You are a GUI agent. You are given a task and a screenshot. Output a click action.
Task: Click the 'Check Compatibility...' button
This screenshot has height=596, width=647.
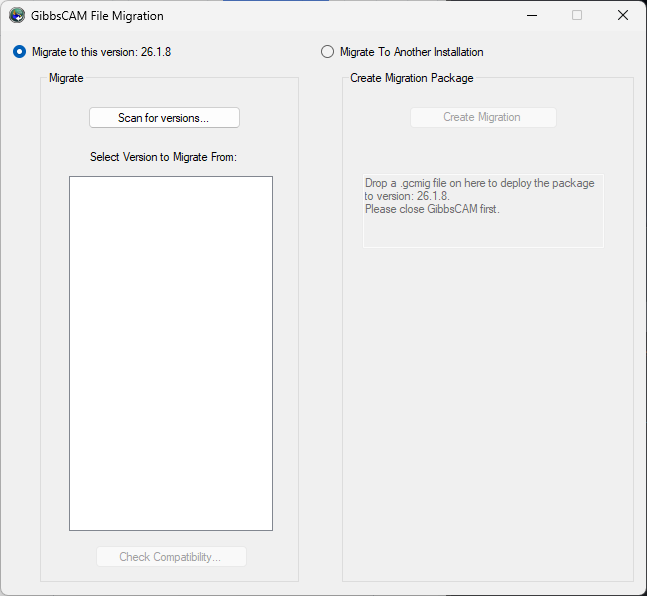point(171,557)
